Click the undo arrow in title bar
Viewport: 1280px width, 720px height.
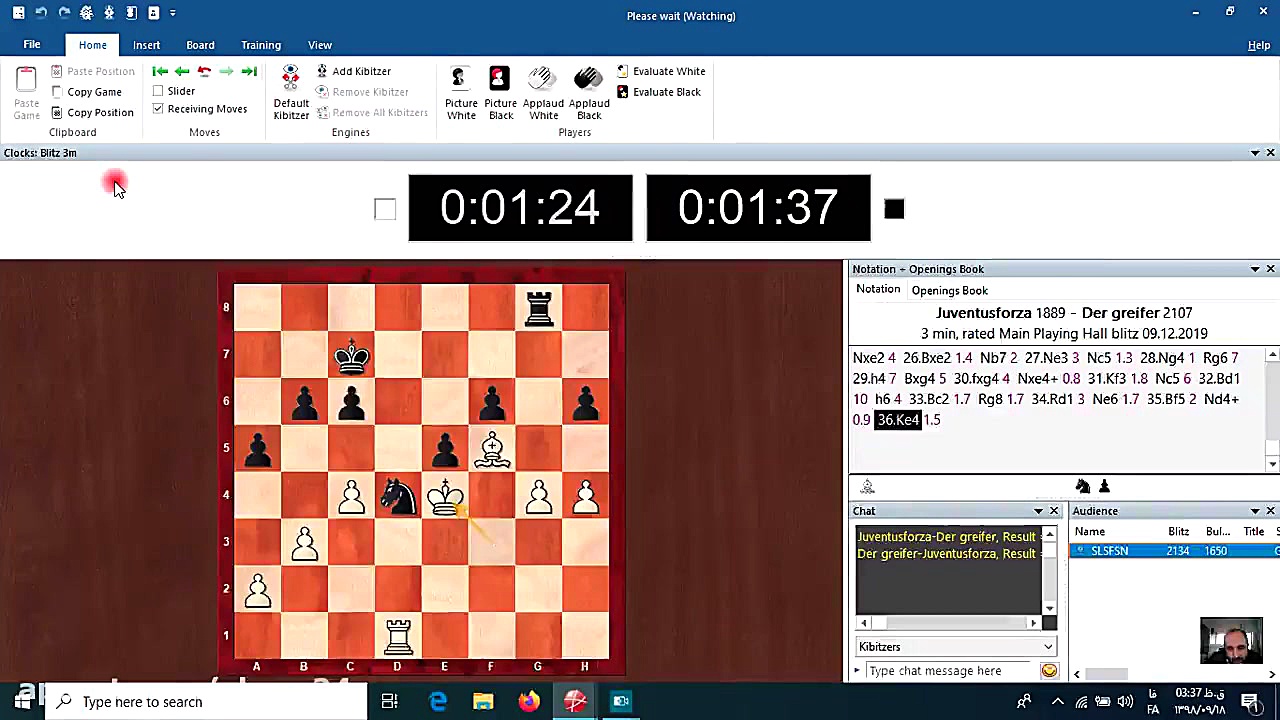[x=41, y=13]
